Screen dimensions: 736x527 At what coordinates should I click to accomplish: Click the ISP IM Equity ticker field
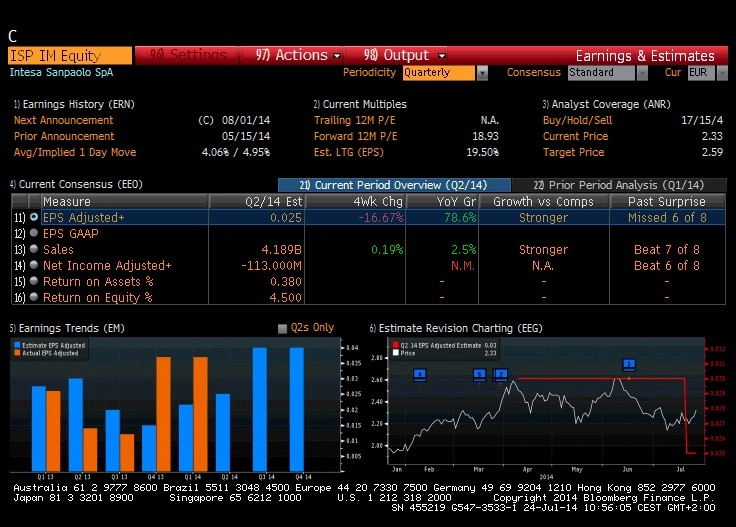click(x=70, y=55)
